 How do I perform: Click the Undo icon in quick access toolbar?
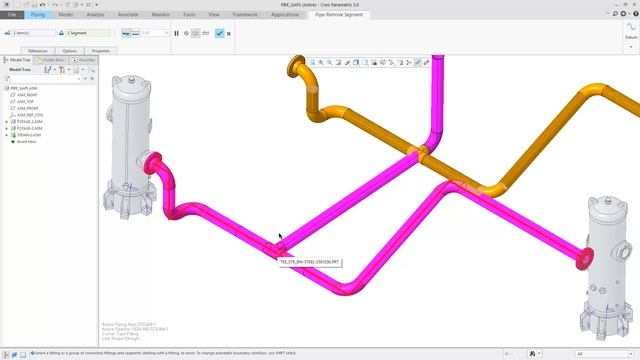click(x=42, y=4)
